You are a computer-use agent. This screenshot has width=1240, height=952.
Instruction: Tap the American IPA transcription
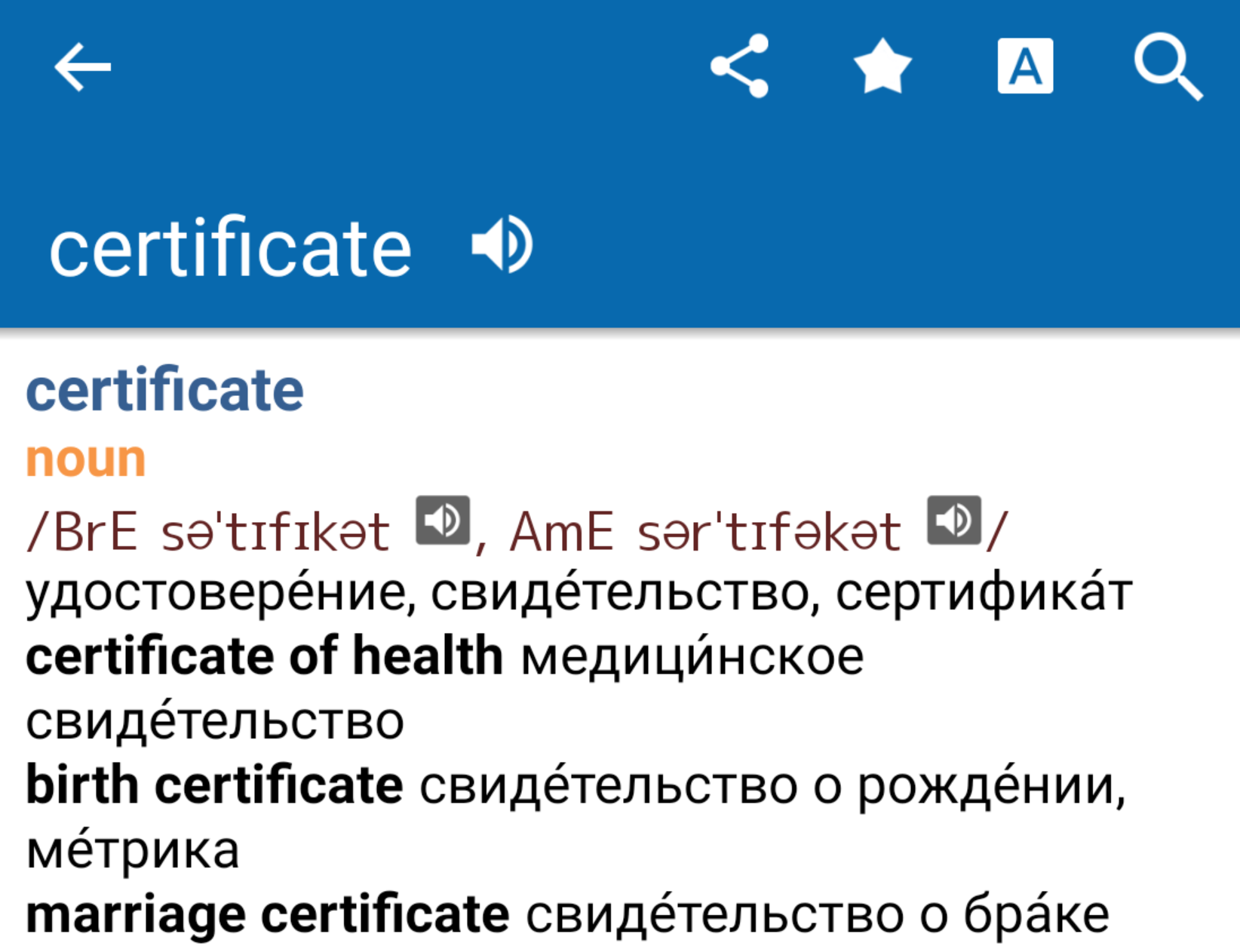(x=706, y=531)
